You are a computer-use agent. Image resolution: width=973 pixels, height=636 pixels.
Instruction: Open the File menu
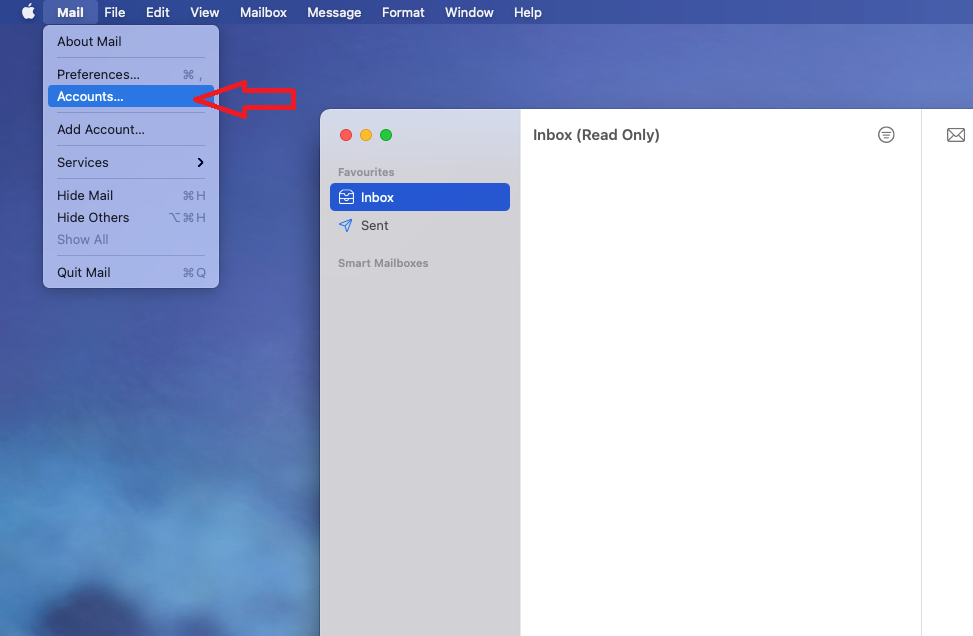click(115, 12)
